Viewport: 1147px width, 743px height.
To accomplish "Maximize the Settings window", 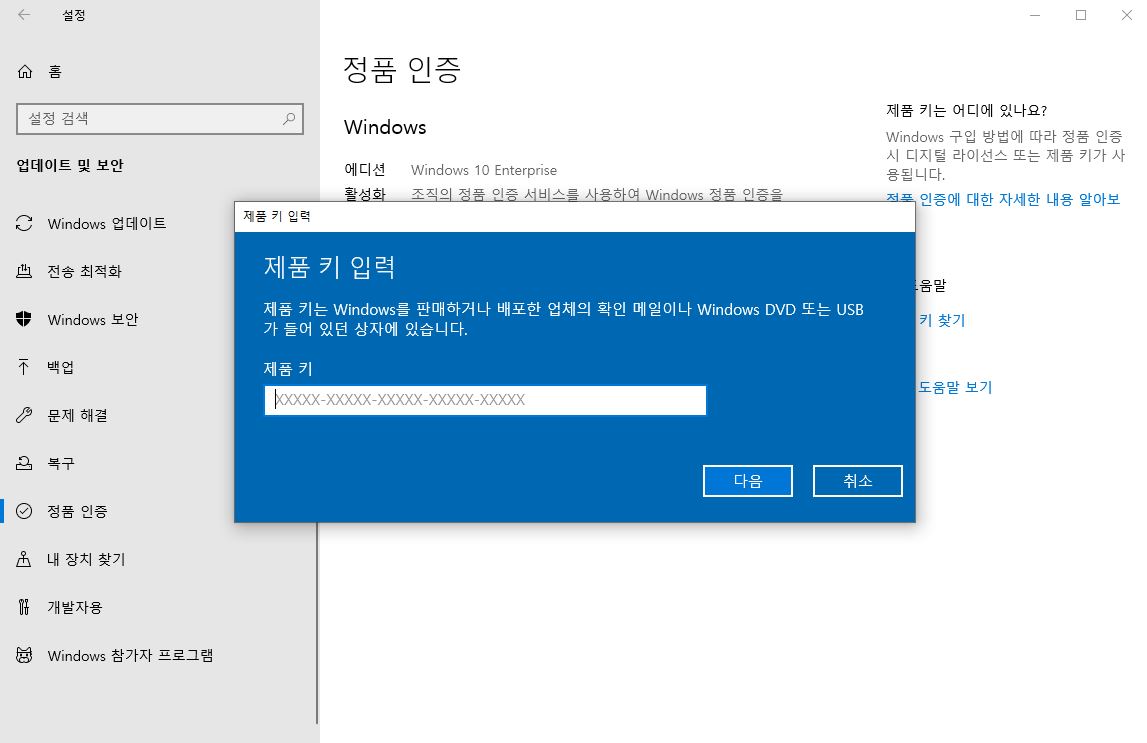I will coord(1081,15).
